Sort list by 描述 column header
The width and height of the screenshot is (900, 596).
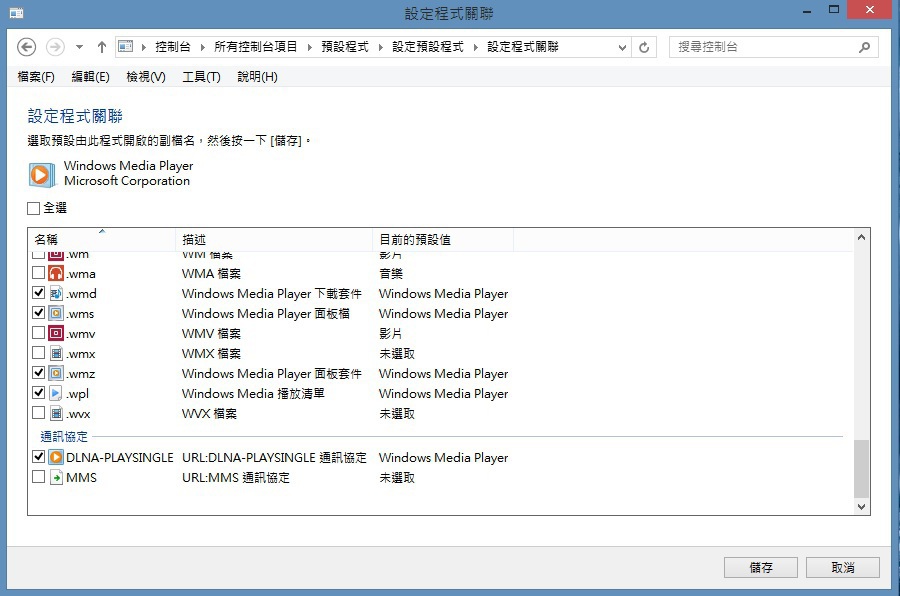pyautogui.click(x=274, y=239)
